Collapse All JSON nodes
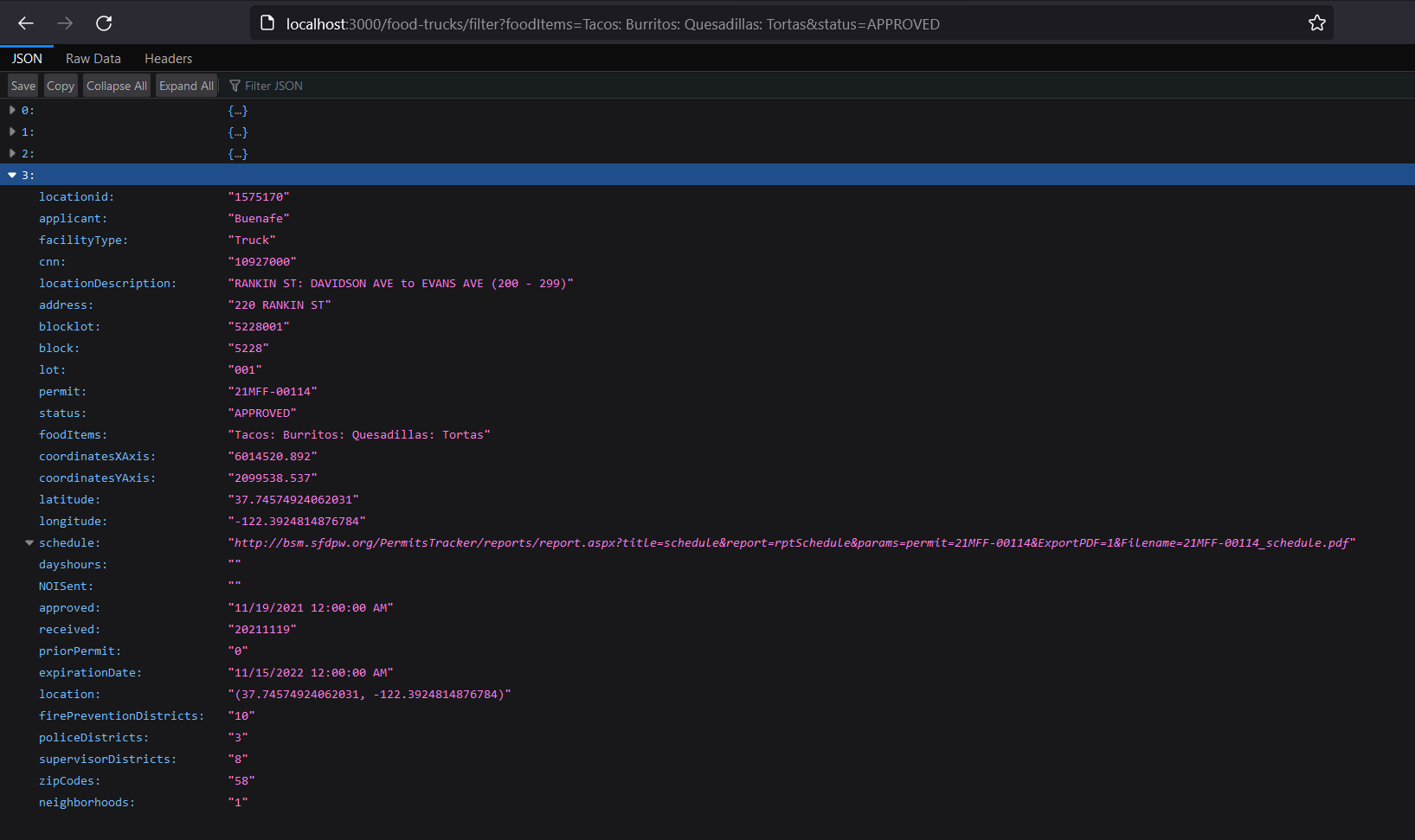This screenshot has height=840, width=1415. coord(117,86)
